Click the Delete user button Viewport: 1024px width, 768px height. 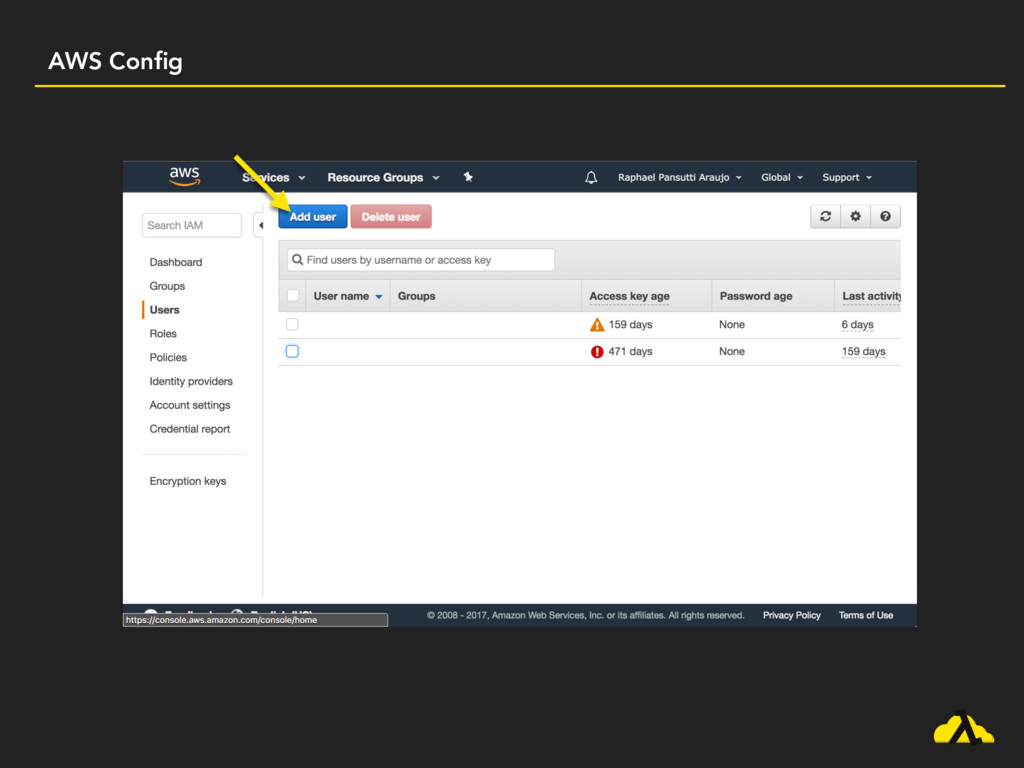coord(391,217)
